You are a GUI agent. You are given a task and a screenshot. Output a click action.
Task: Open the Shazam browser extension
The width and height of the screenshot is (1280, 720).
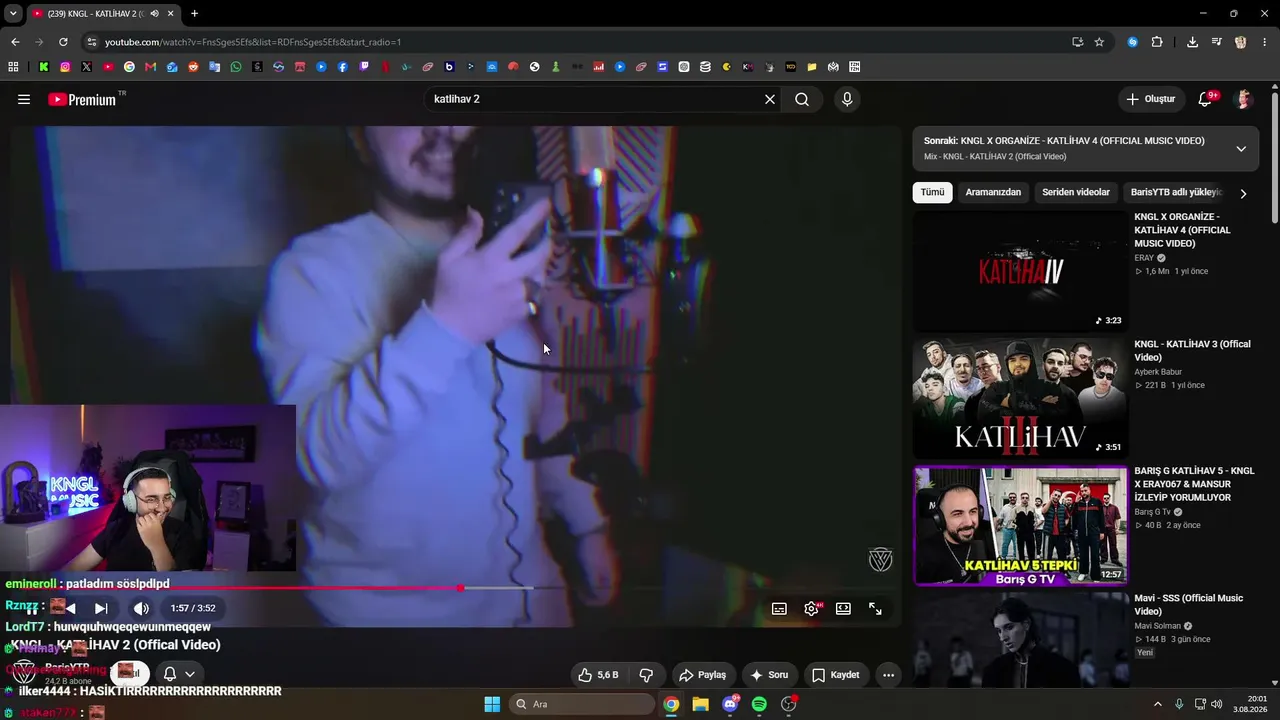pyautogui.click(x=1133, y=42)
